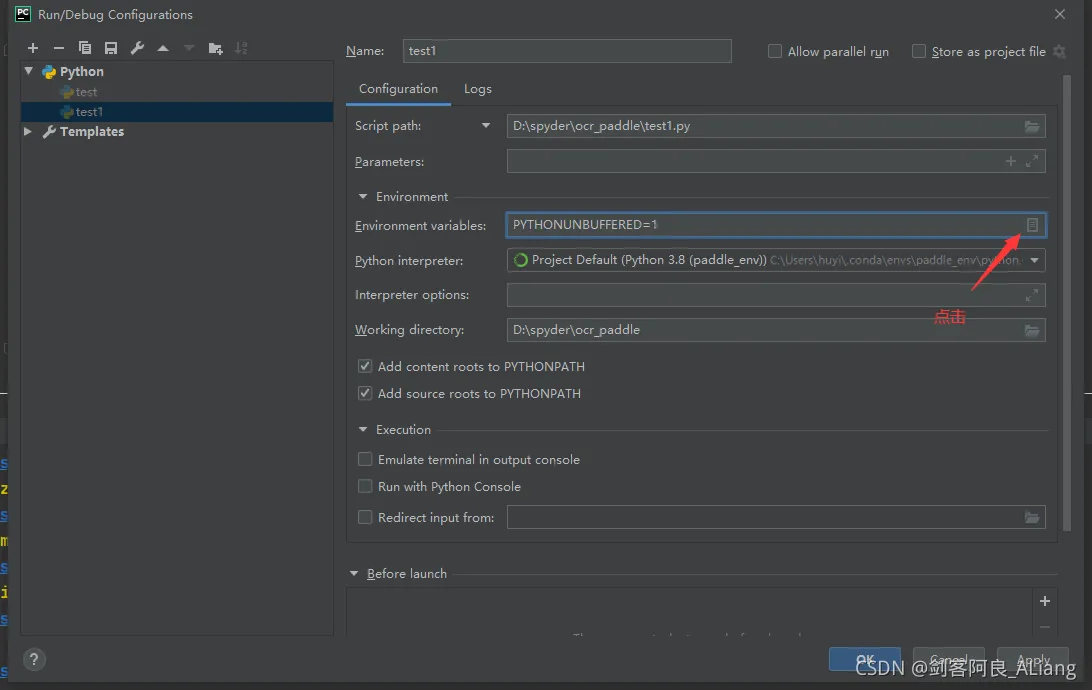
Task: Click the Save Configuration disk icon
Action: pyautogui.click(x=111, y=48)
